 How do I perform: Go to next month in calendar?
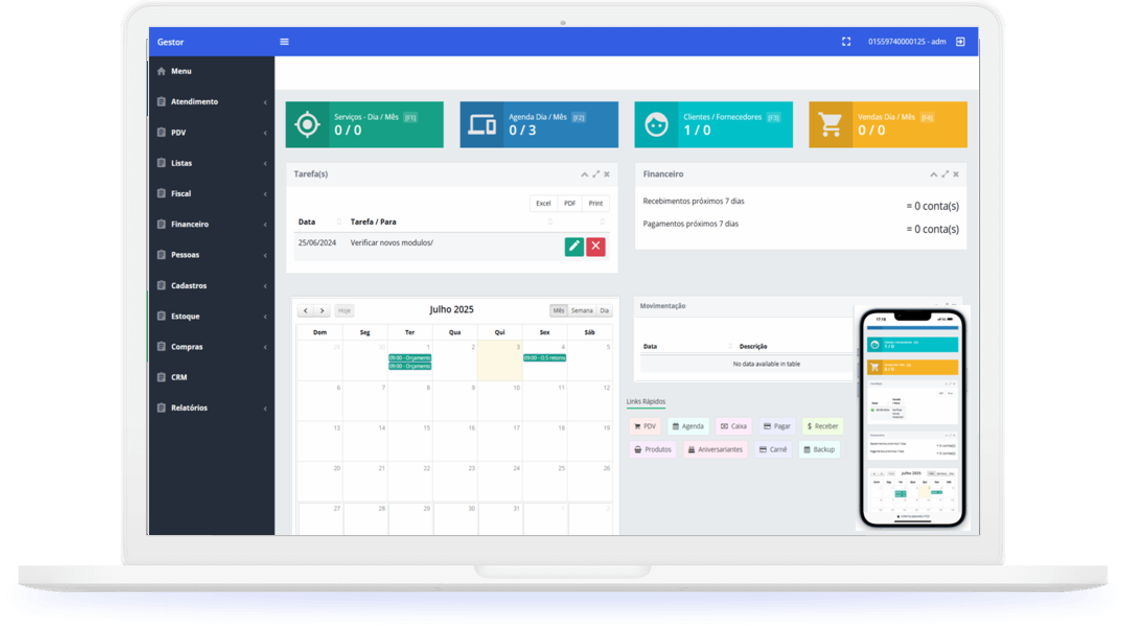point(322,311)
